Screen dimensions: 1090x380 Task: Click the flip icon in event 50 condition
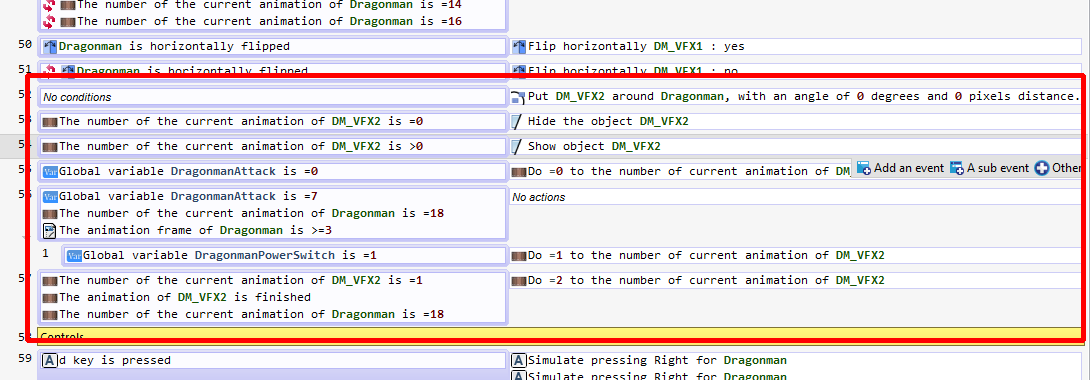[50, 47]
